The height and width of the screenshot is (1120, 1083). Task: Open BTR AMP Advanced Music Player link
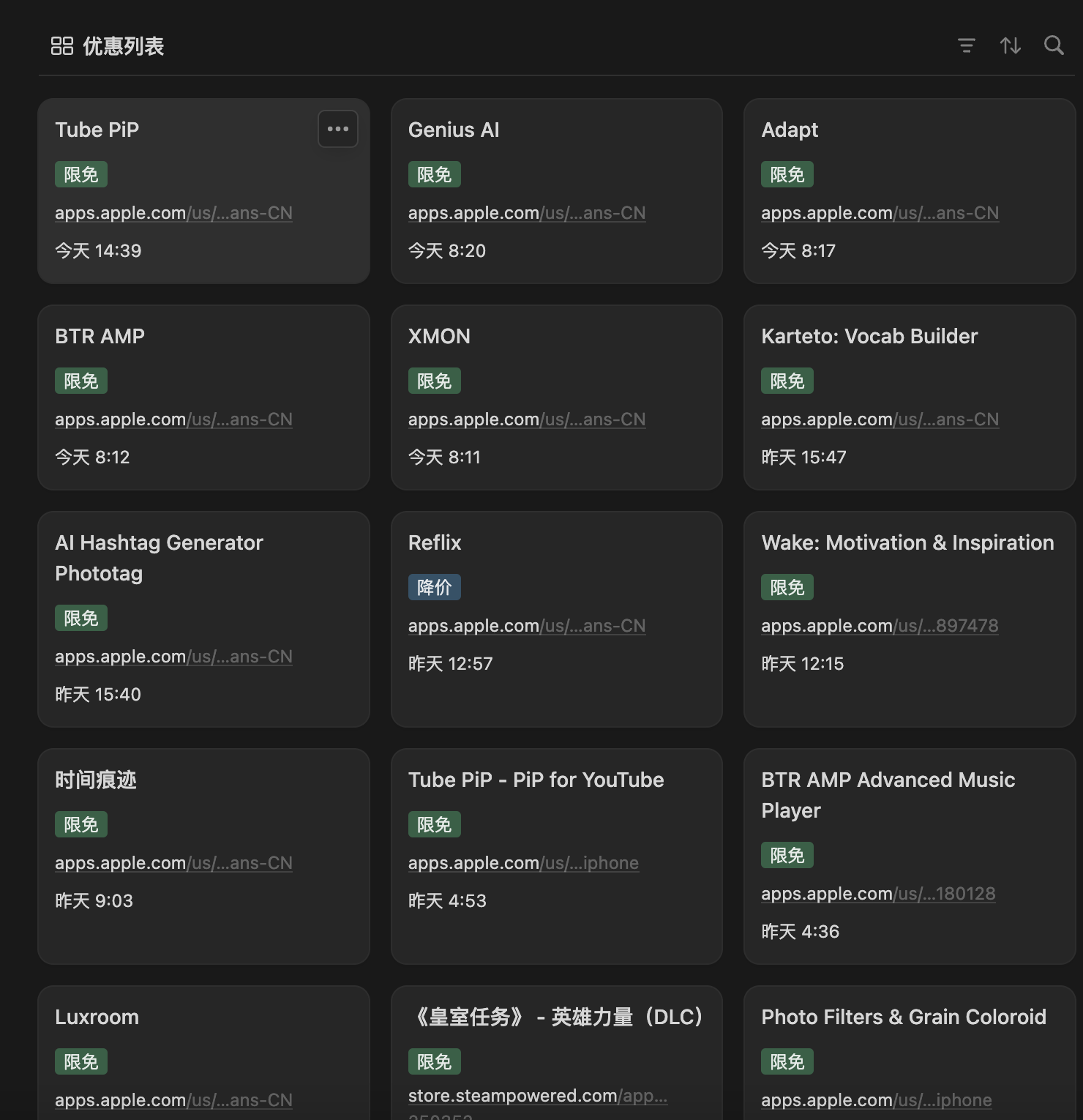click(878, 894)
